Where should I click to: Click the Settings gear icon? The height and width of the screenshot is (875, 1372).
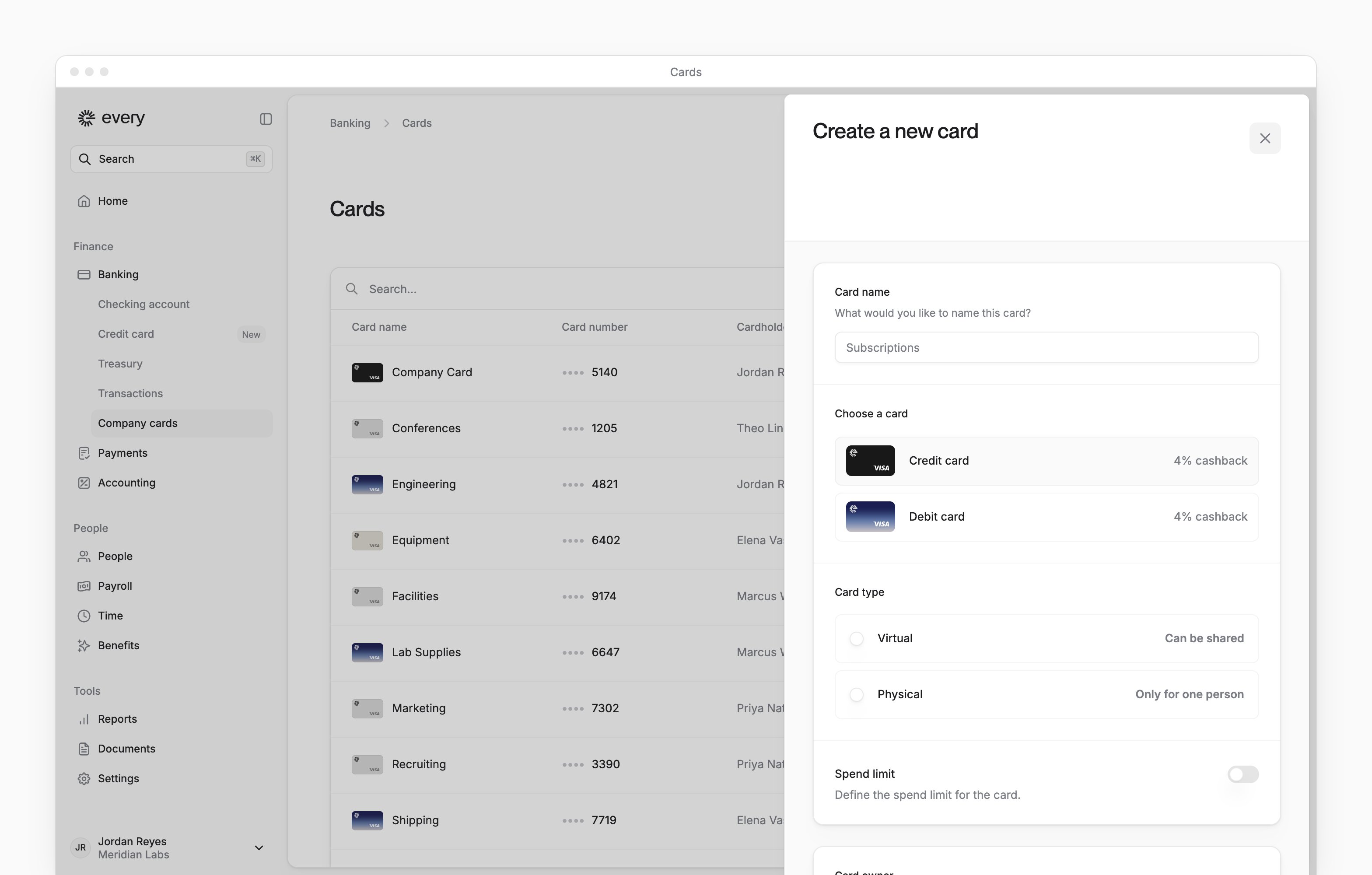pos(84,778)
